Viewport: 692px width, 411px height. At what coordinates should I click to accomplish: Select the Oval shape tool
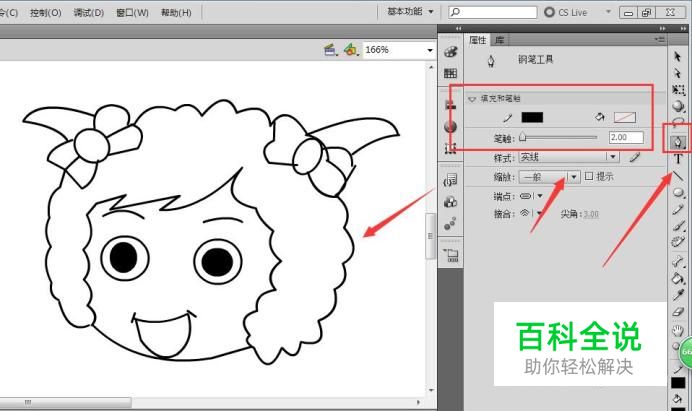tap(678, 192)
